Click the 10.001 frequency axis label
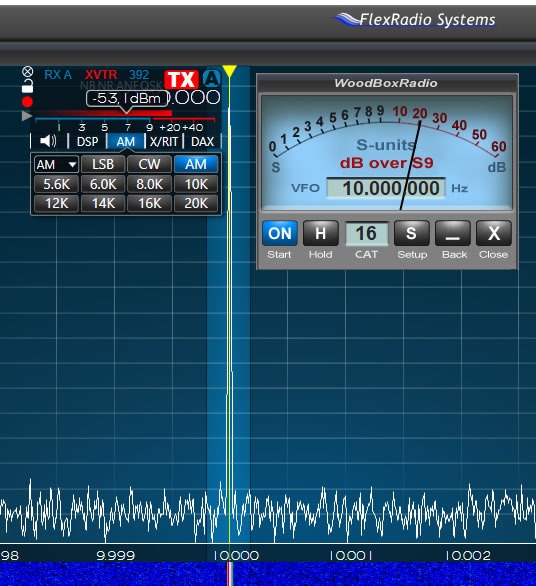 pyautogui.click(x=351, y=555)
